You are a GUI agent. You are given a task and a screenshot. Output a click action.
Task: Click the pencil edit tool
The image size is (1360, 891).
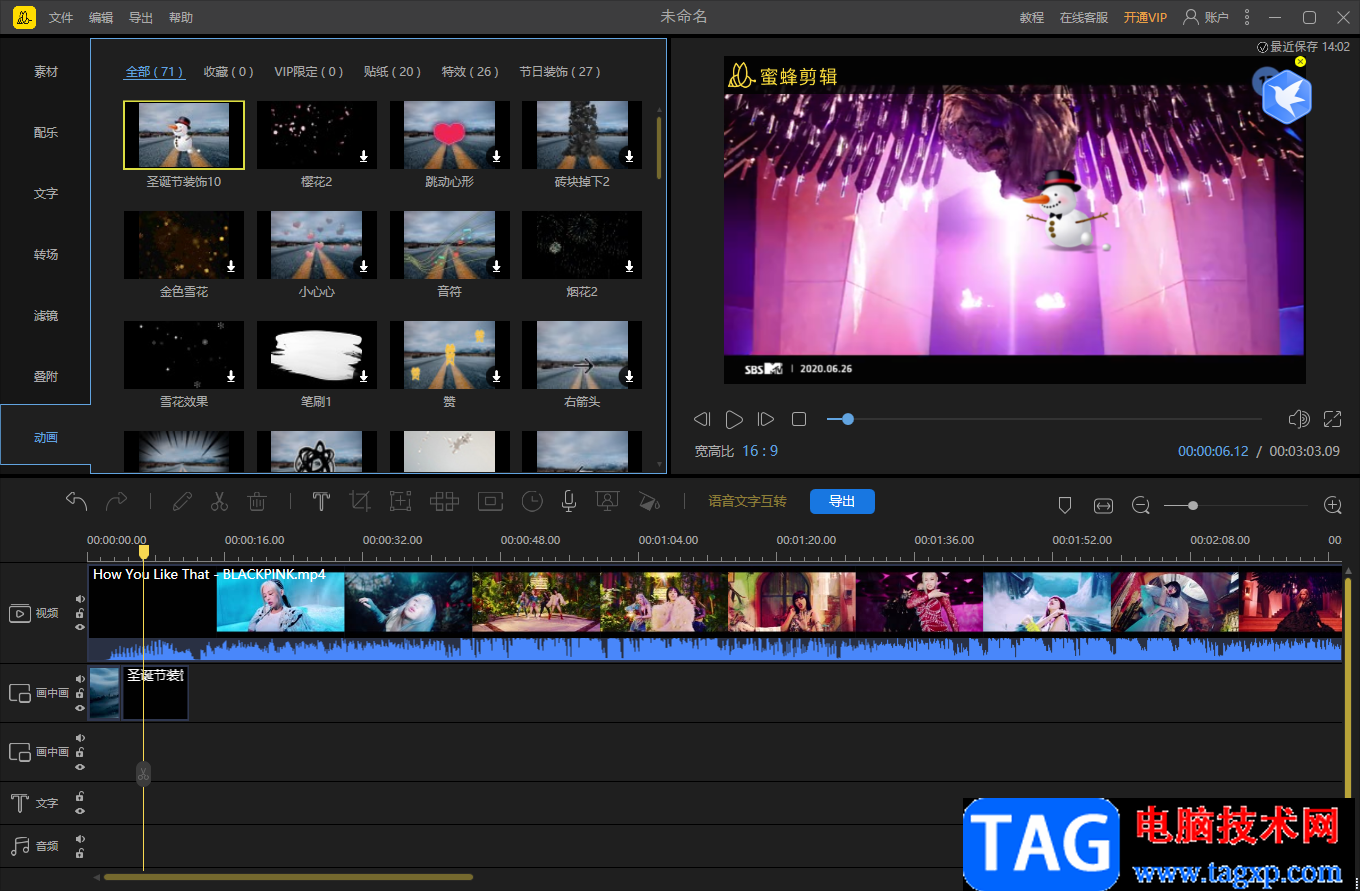181,501
